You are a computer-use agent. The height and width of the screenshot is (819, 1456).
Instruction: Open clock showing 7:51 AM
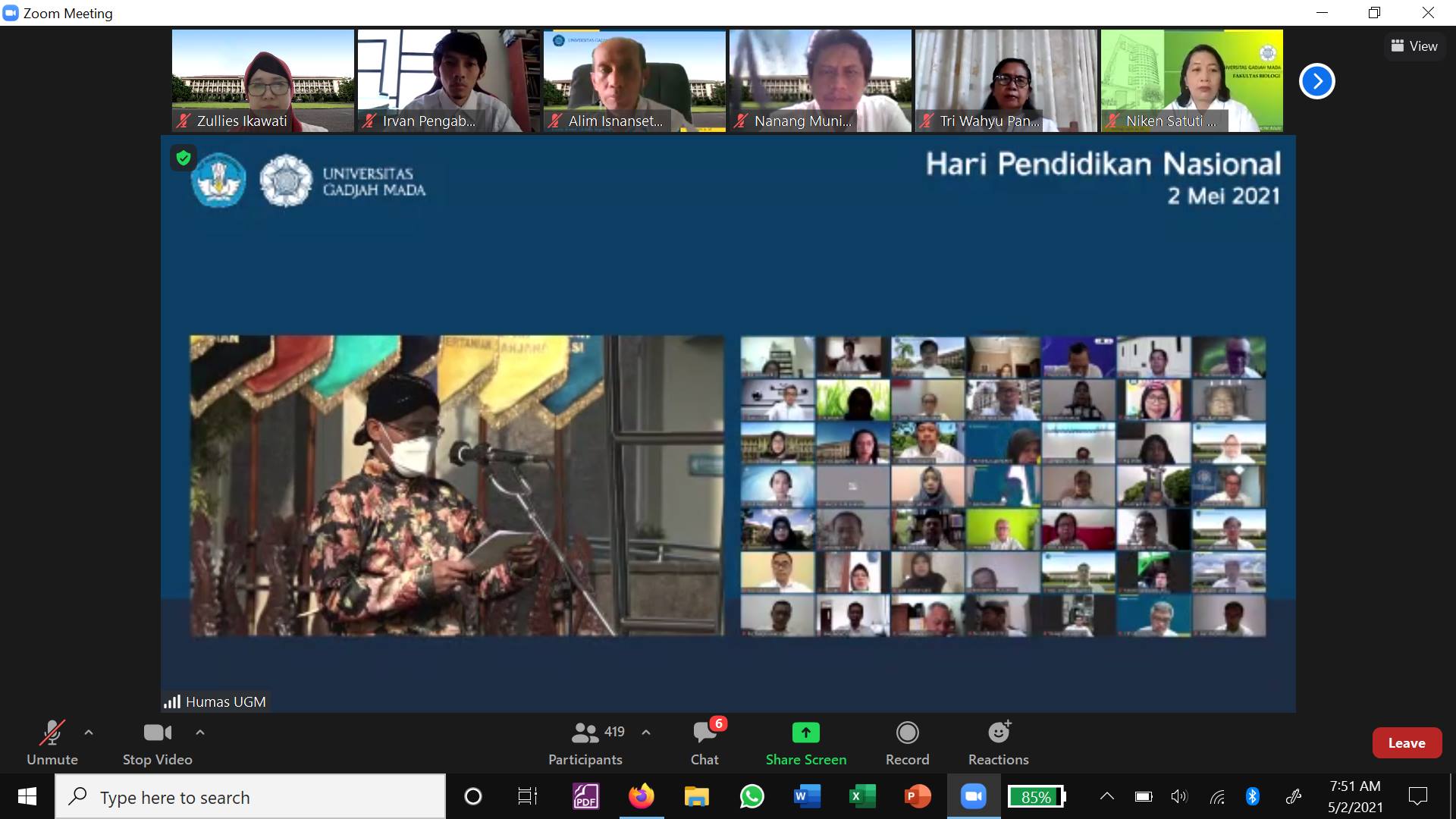pyautogui.click(x=1354, y=796)
